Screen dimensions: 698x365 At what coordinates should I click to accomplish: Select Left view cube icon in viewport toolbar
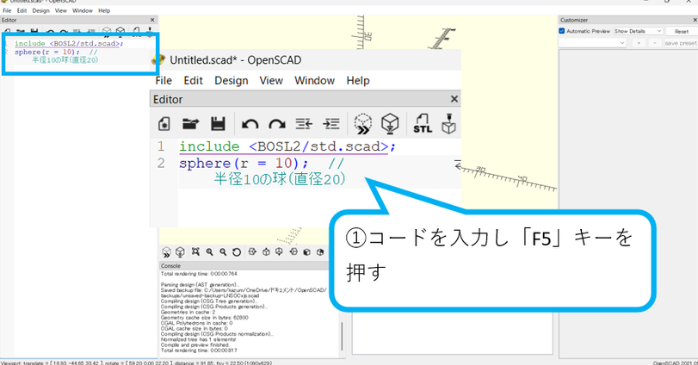click(293, 252)
